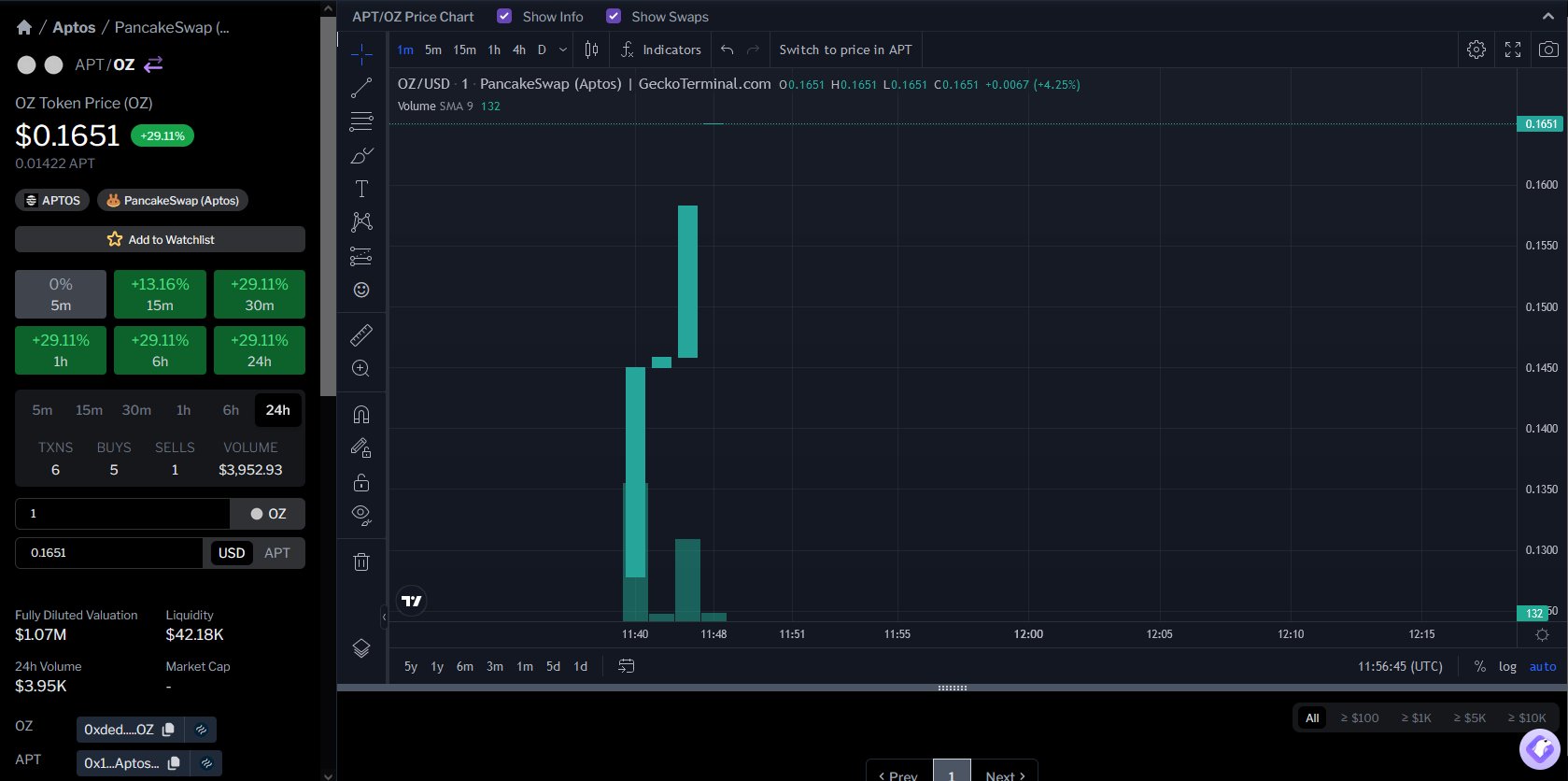
Task: Switch converter currency to APT
Action: pyautogui.click(x=277, y=553)
